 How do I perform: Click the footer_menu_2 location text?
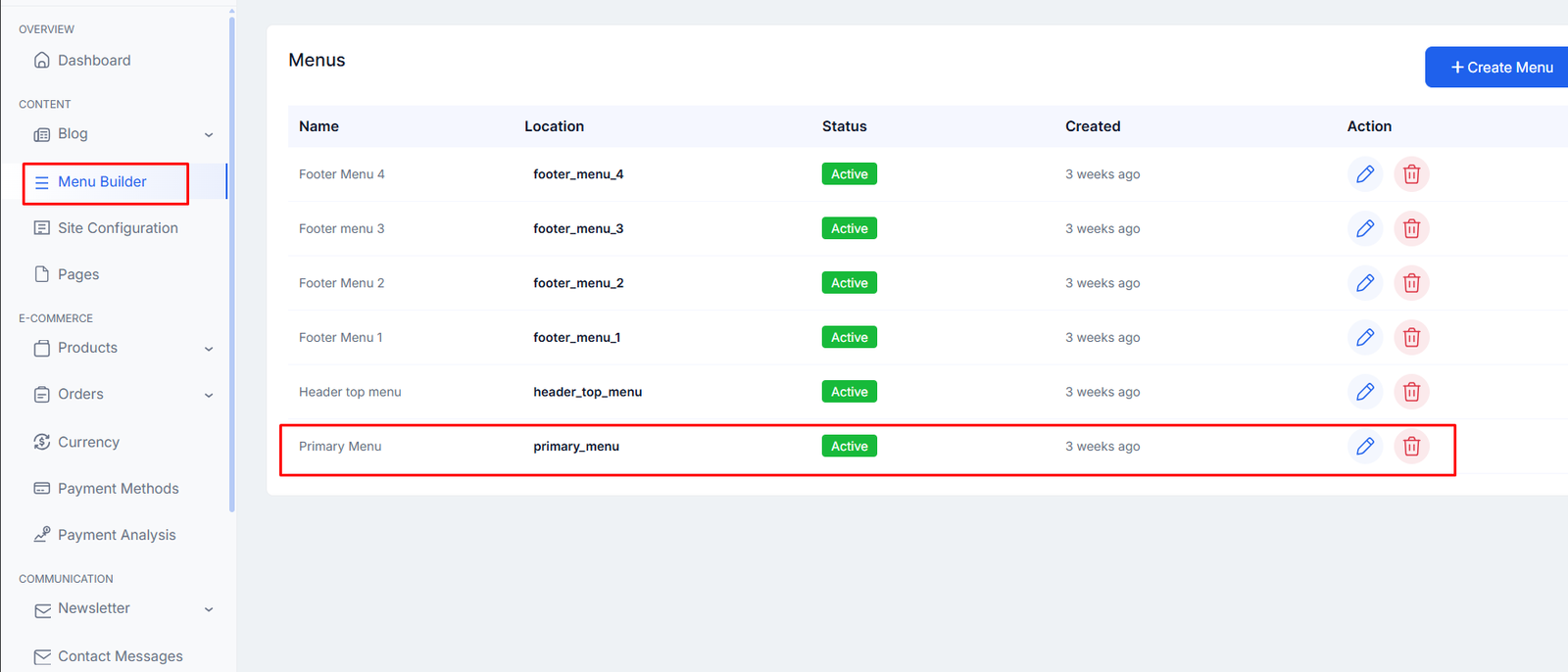point(578,283)
